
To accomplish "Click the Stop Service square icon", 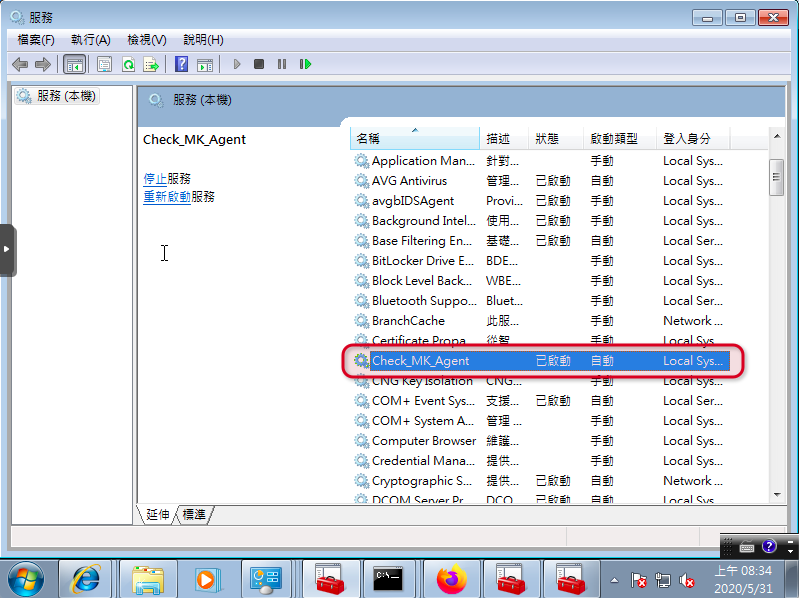I will click(259, 64).
